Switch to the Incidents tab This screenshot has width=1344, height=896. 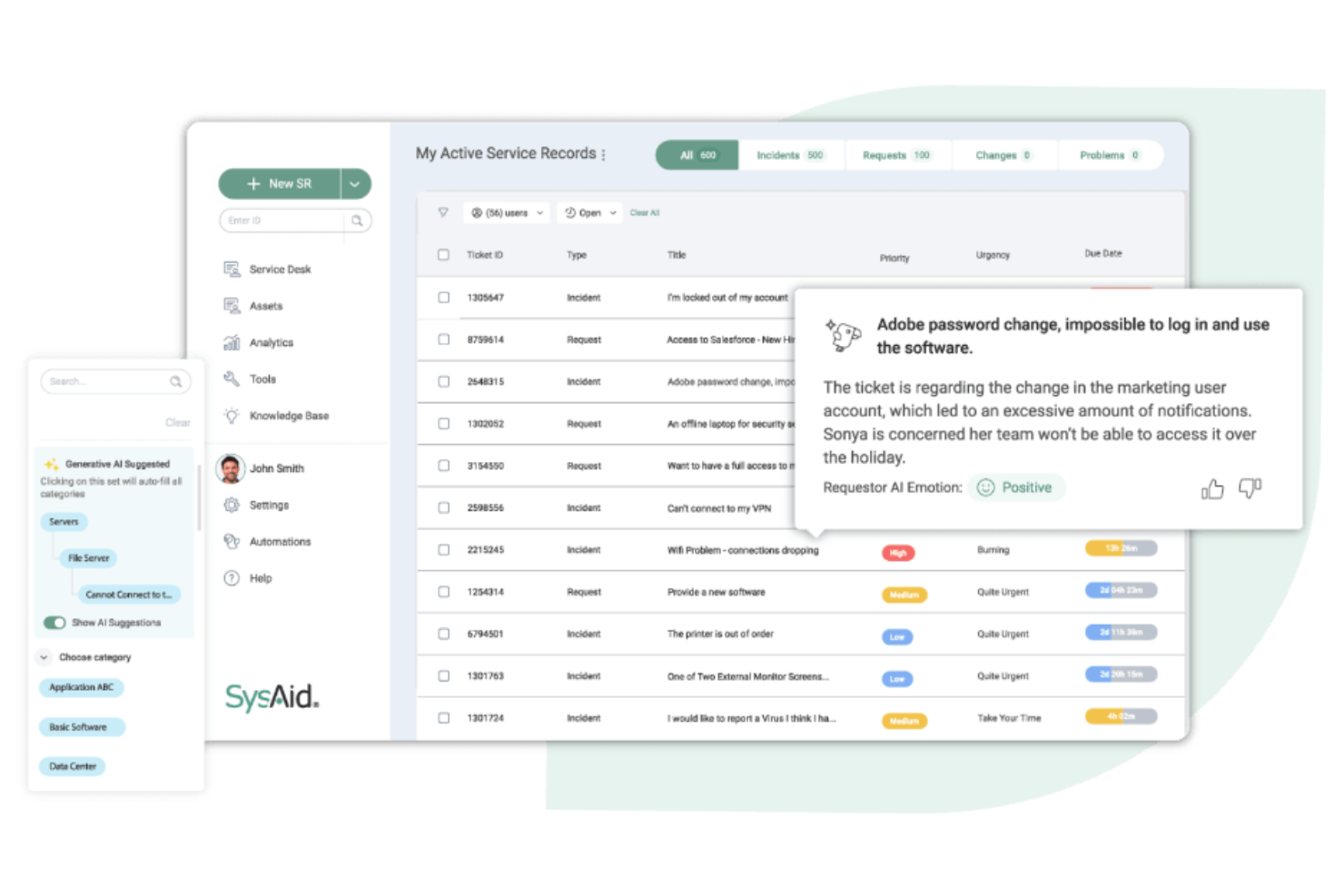click(x=789, y=154)
